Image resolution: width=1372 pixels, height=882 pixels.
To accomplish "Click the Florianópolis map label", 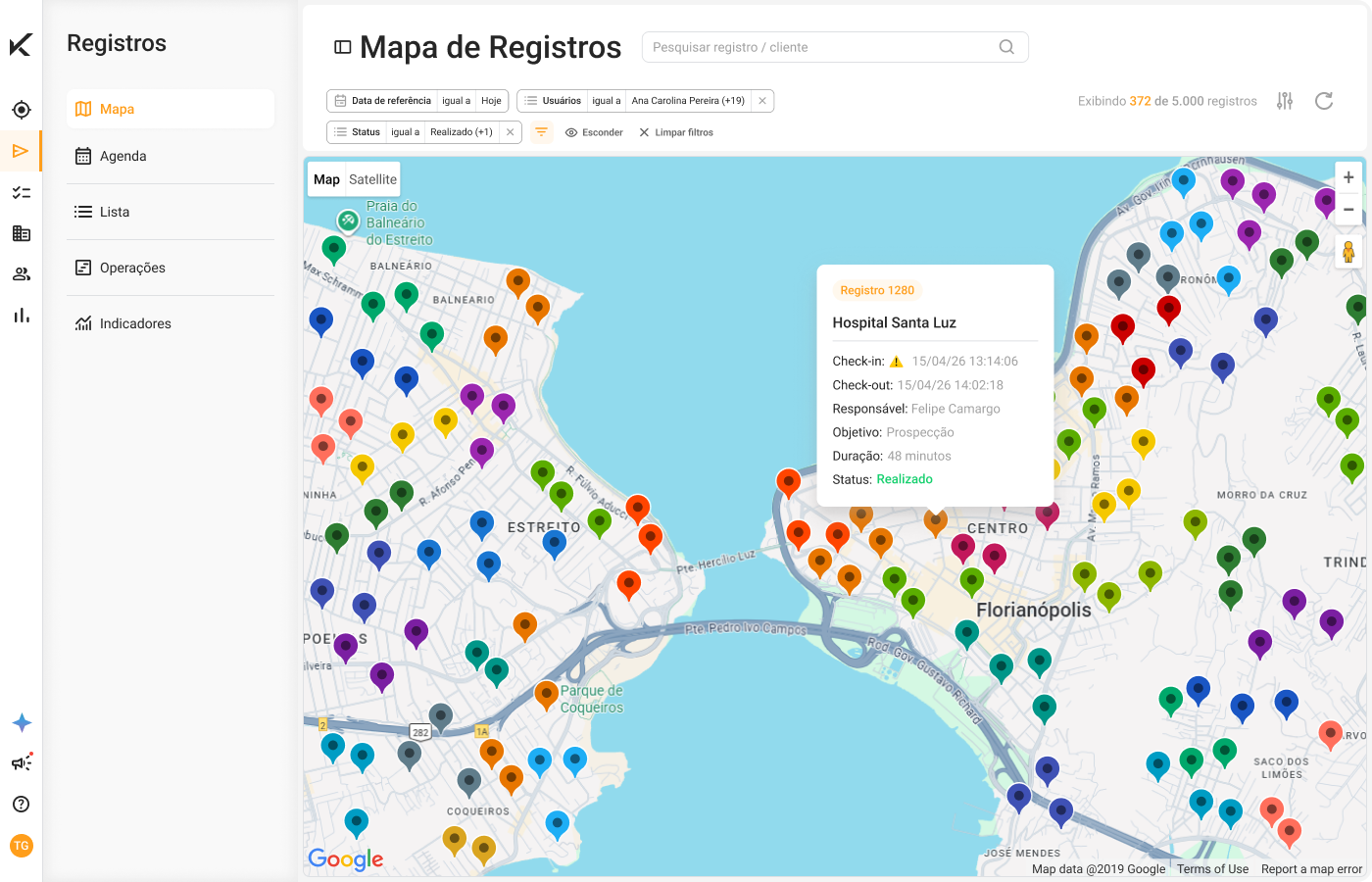I will [1034, 610].
